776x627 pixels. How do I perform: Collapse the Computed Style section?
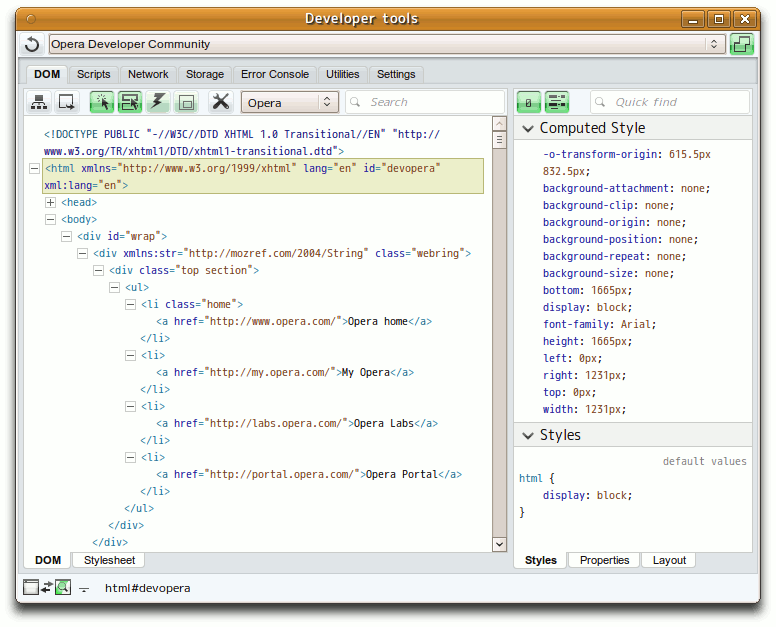pos(528,129)
